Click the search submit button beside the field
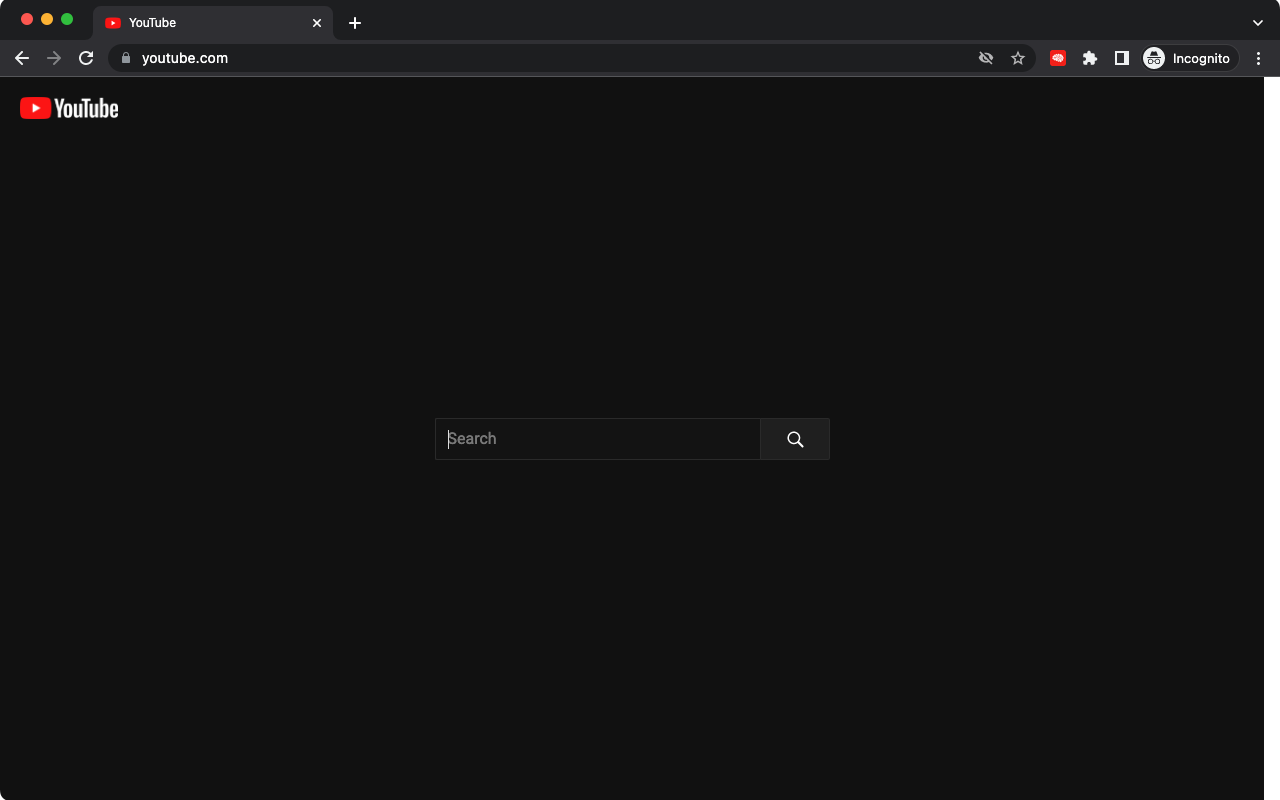The height and width of the screenshot is (800, 1280). pos(795,439)
